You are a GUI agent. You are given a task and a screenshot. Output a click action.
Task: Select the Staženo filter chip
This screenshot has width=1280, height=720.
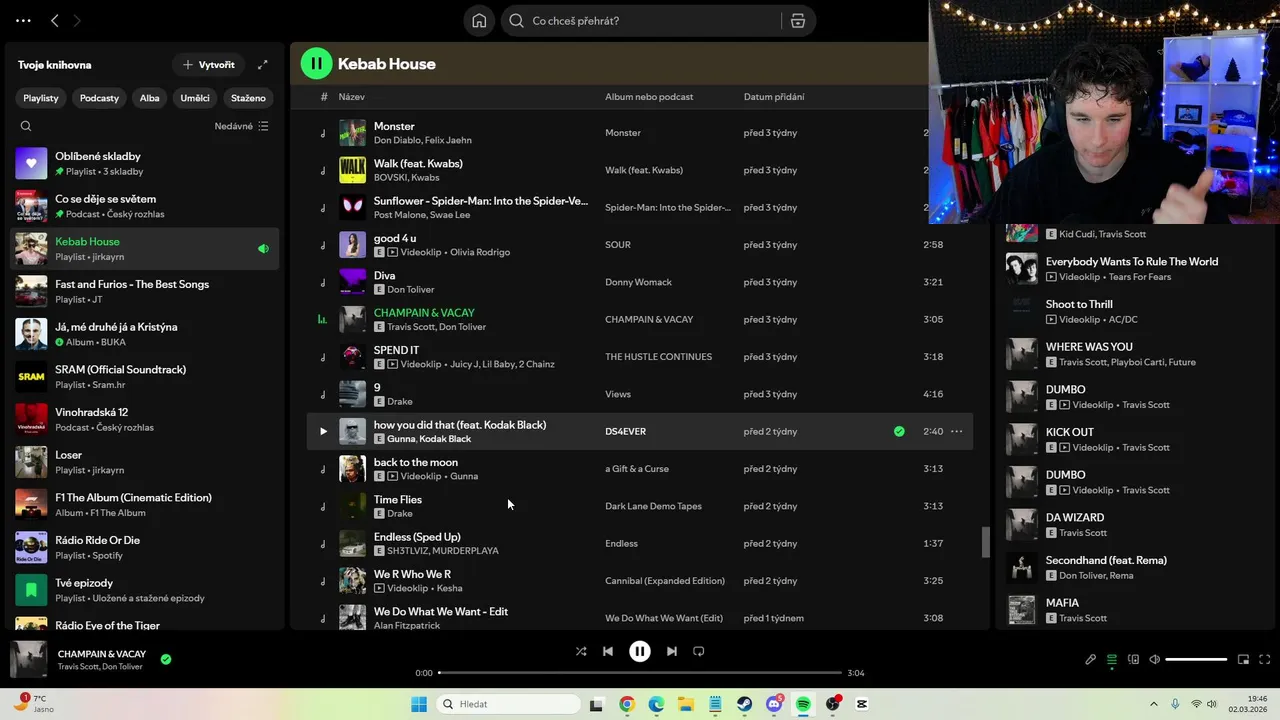(248, 98)
